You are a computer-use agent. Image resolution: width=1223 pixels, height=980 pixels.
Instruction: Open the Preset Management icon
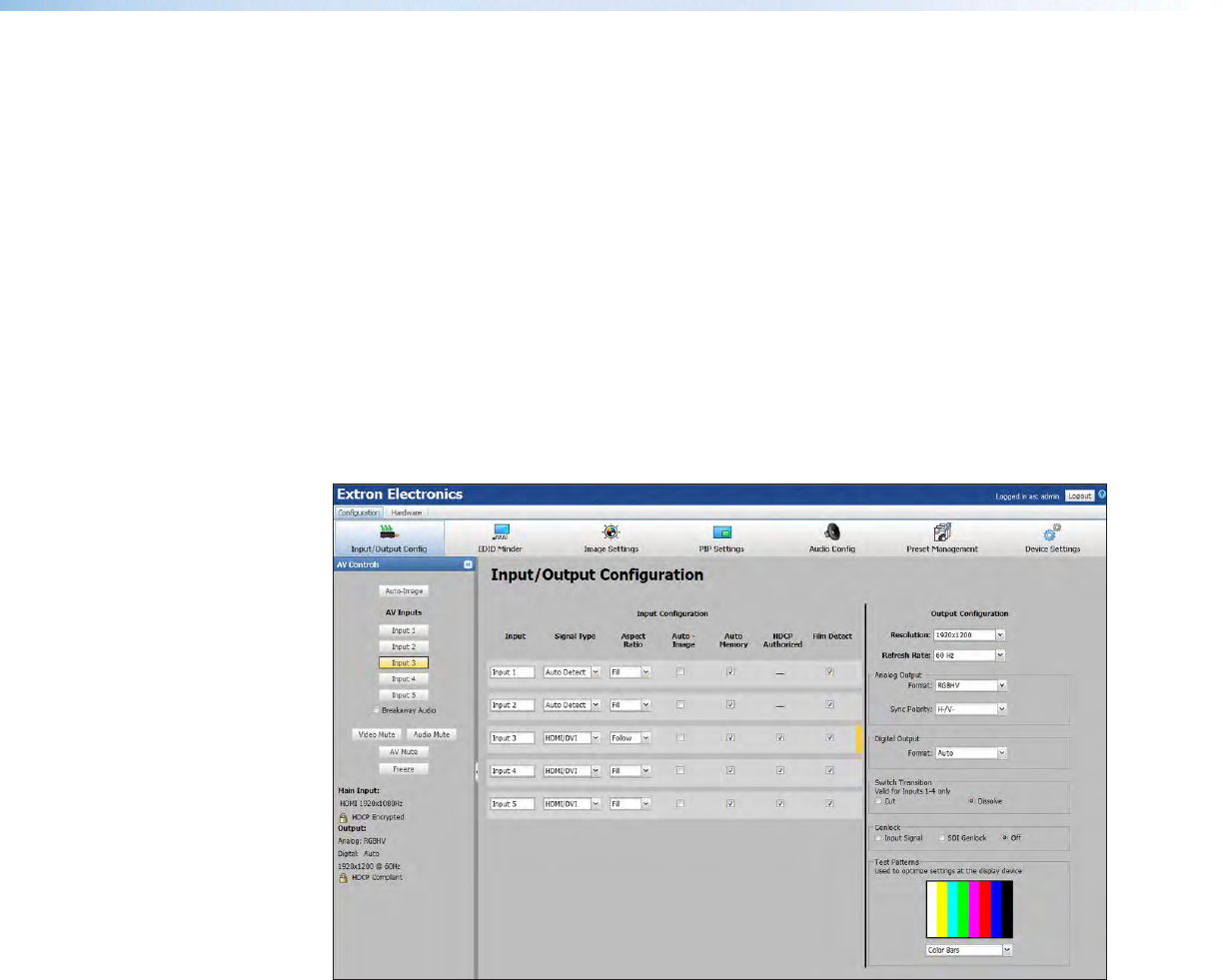[x=942, y=532]
